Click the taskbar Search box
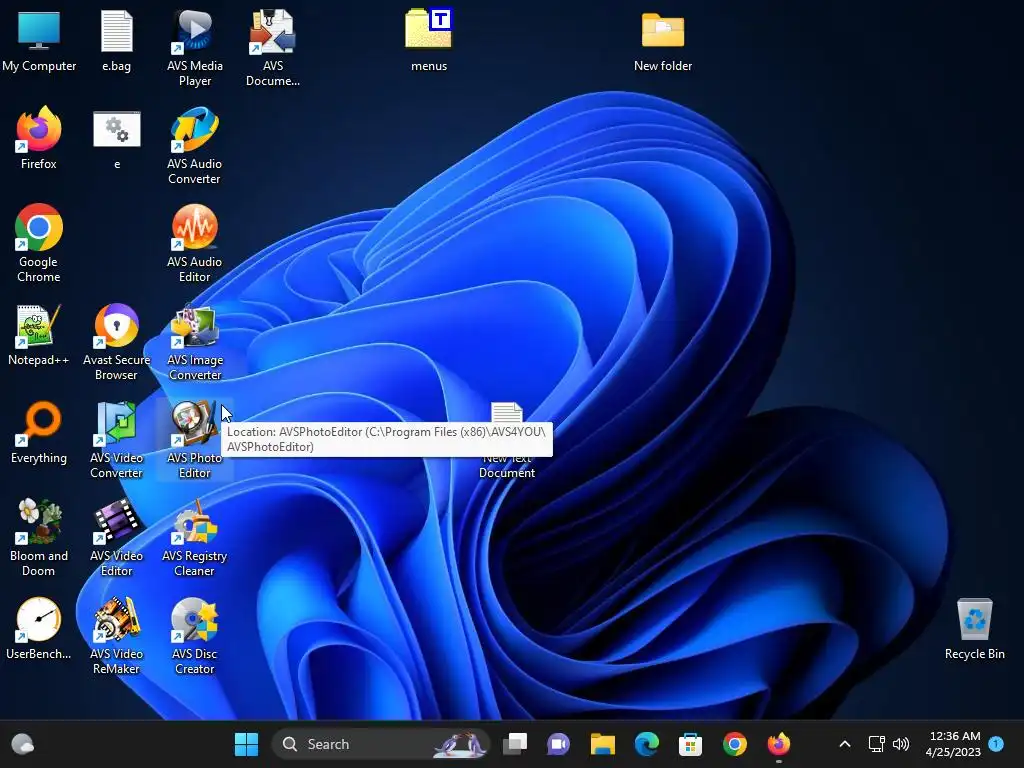The height and width of the screenshot is (768, 1024). coord(381,744)
